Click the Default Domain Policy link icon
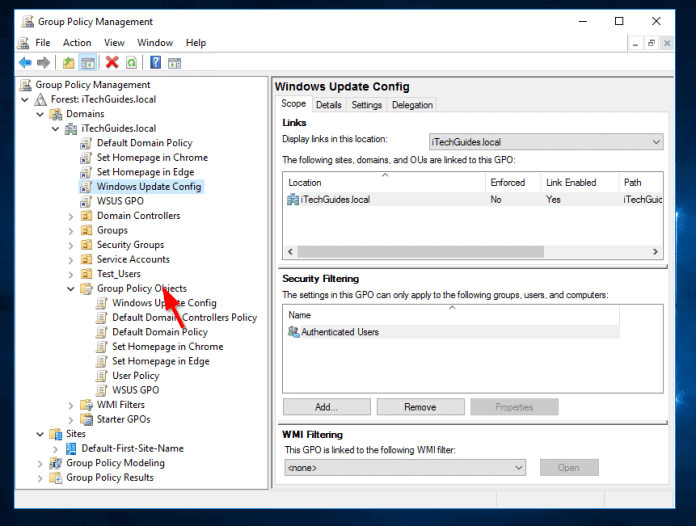 [86, 143]
